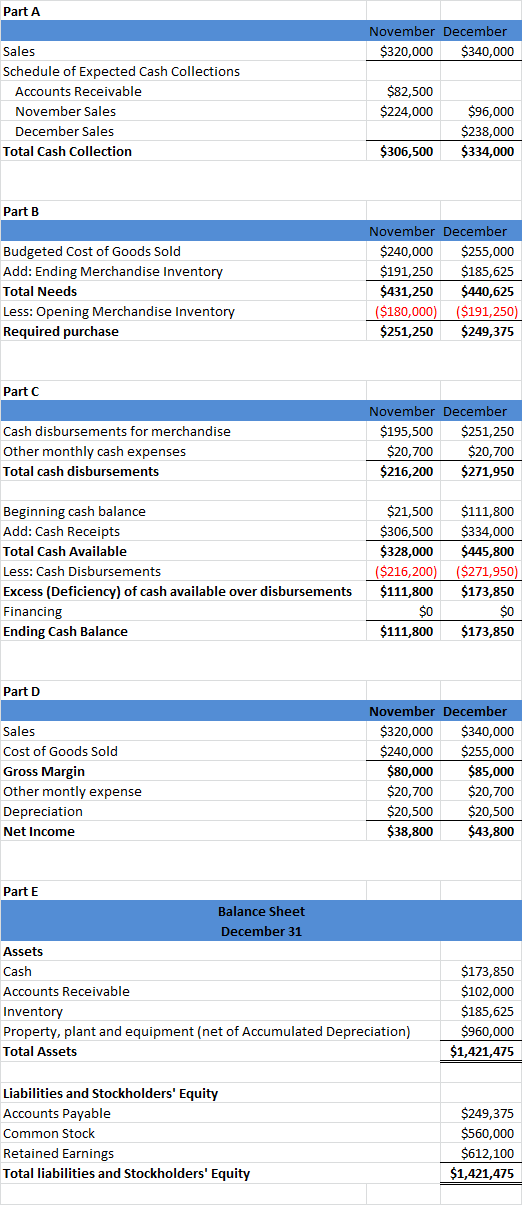
Task: Click the $82,500 Accounts Receivable value
Action: [409, 91]
